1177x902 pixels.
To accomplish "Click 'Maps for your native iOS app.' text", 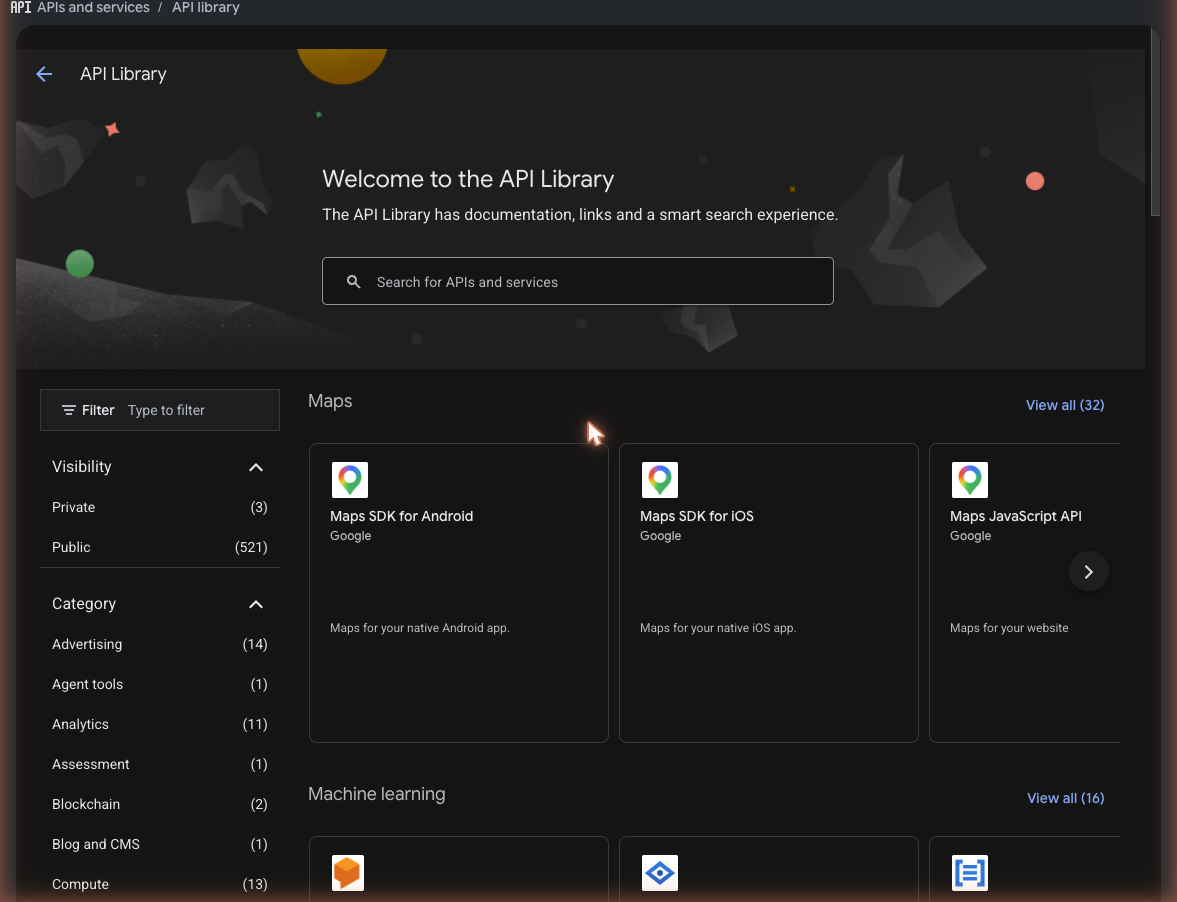I will coord(718,628).
